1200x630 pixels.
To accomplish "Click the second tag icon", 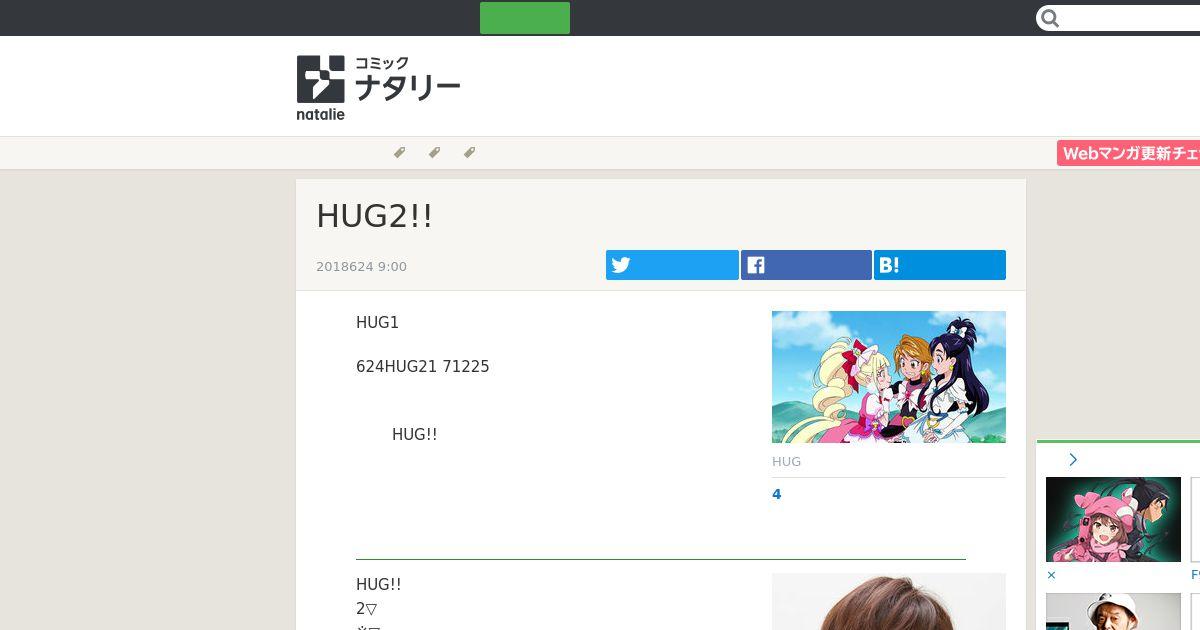I will (x=434, y=153).
